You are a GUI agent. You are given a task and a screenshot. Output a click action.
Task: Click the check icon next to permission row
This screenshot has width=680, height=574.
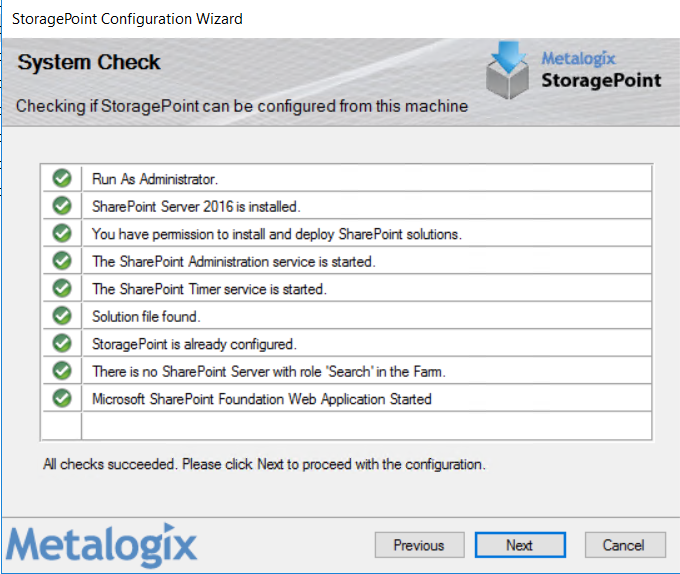coord(62,233)
